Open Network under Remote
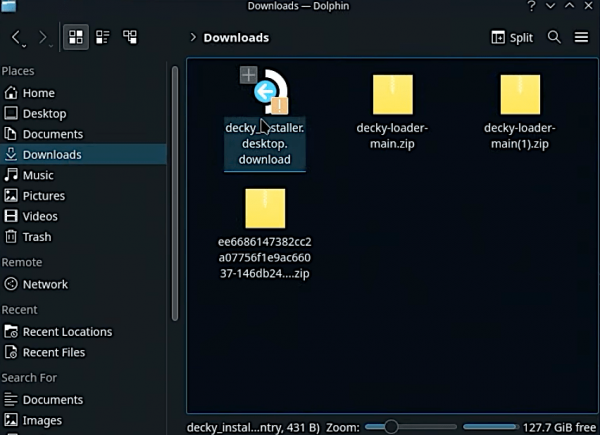The height and width of the screenshot is (435, 600). (83, 284)
